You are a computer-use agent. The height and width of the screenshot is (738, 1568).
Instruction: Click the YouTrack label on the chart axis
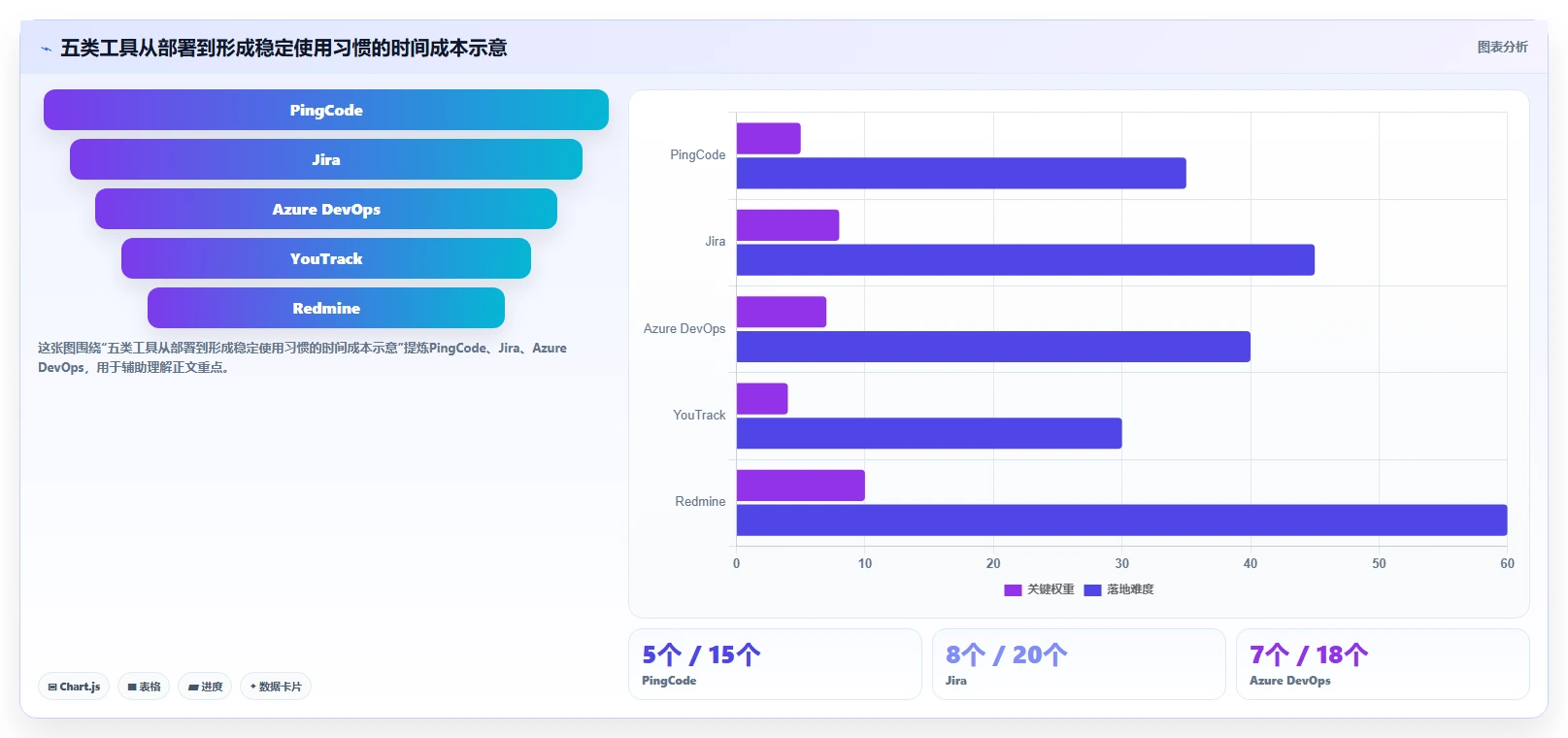pos(699,416)
